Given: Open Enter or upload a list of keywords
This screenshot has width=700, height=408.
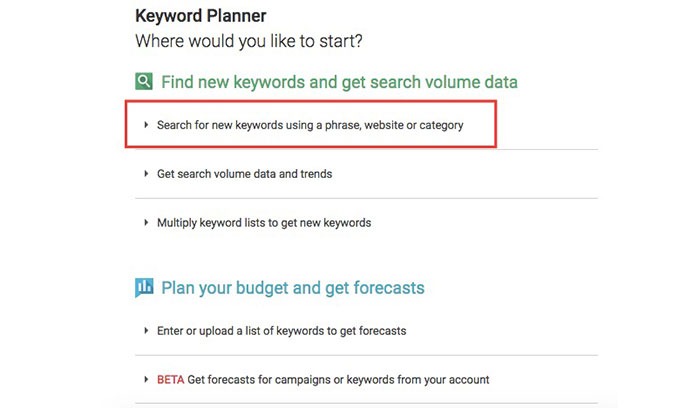Looking at the screenshot, I should pyautogui.click(x=281, y=331).
